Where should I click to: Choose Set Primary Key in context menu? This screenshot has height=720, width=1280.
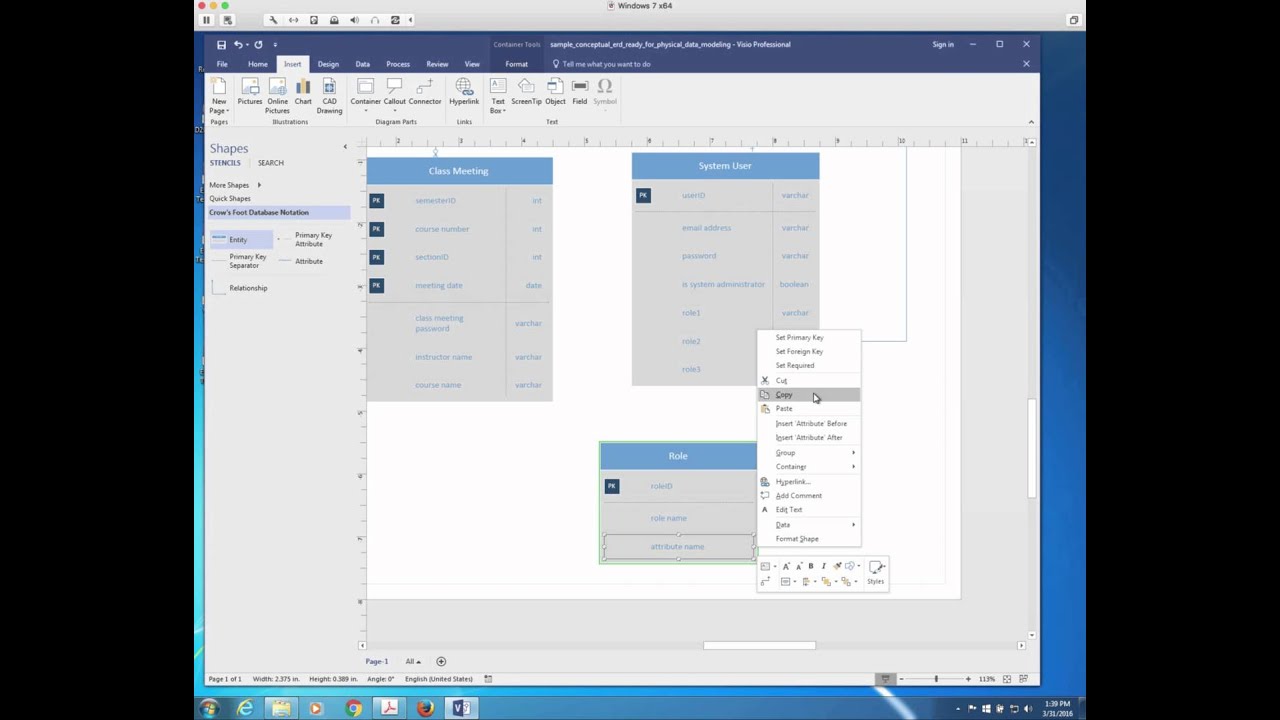coord(808,337)
